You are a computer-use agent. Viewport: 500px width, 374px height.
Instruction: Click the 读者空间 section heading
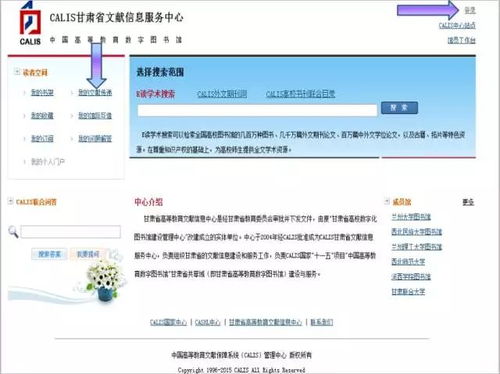pos(35,72)
